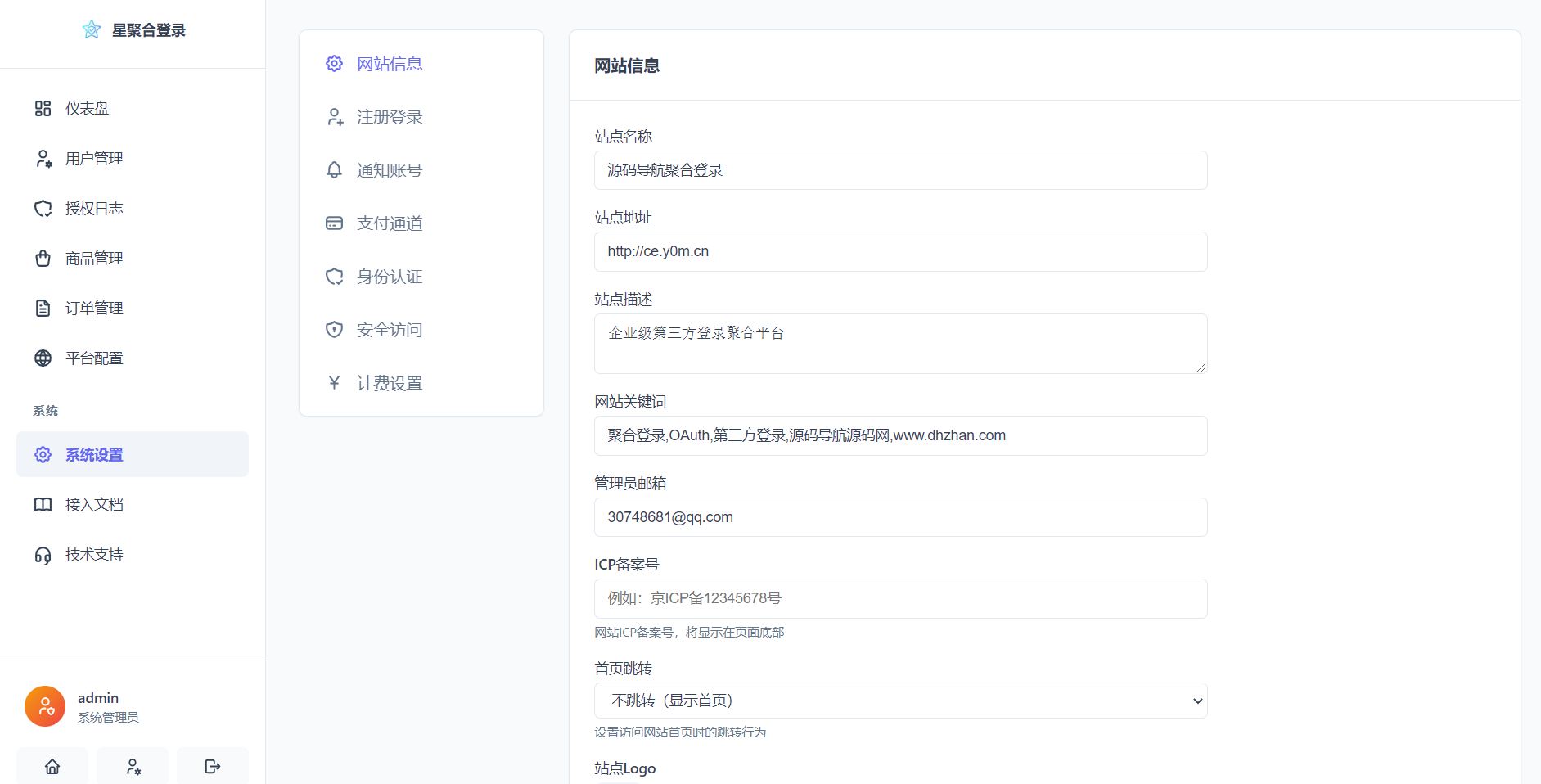Click the 站点名称 input field

click(x=900, y=170)
